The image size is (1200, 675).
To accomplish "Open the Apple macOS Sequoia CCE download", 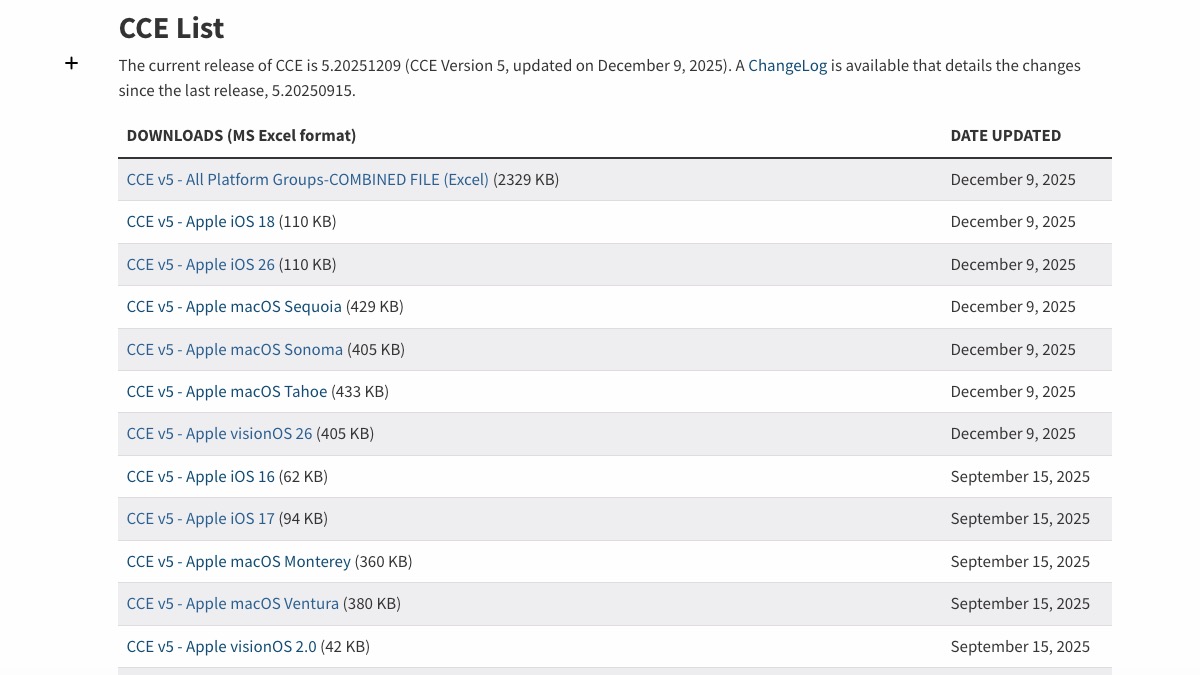I will coord(234,307).
